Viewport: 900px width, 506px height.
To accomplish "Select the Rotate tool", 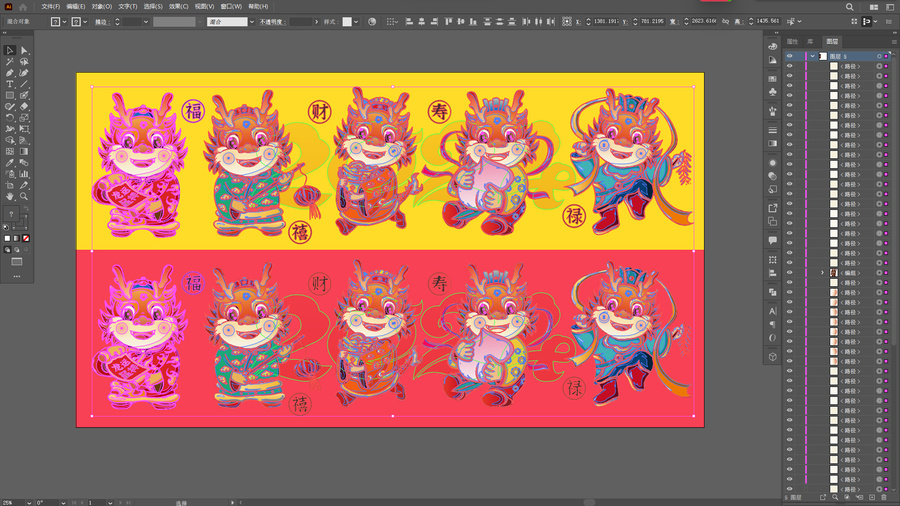I will tap(10, 118).
